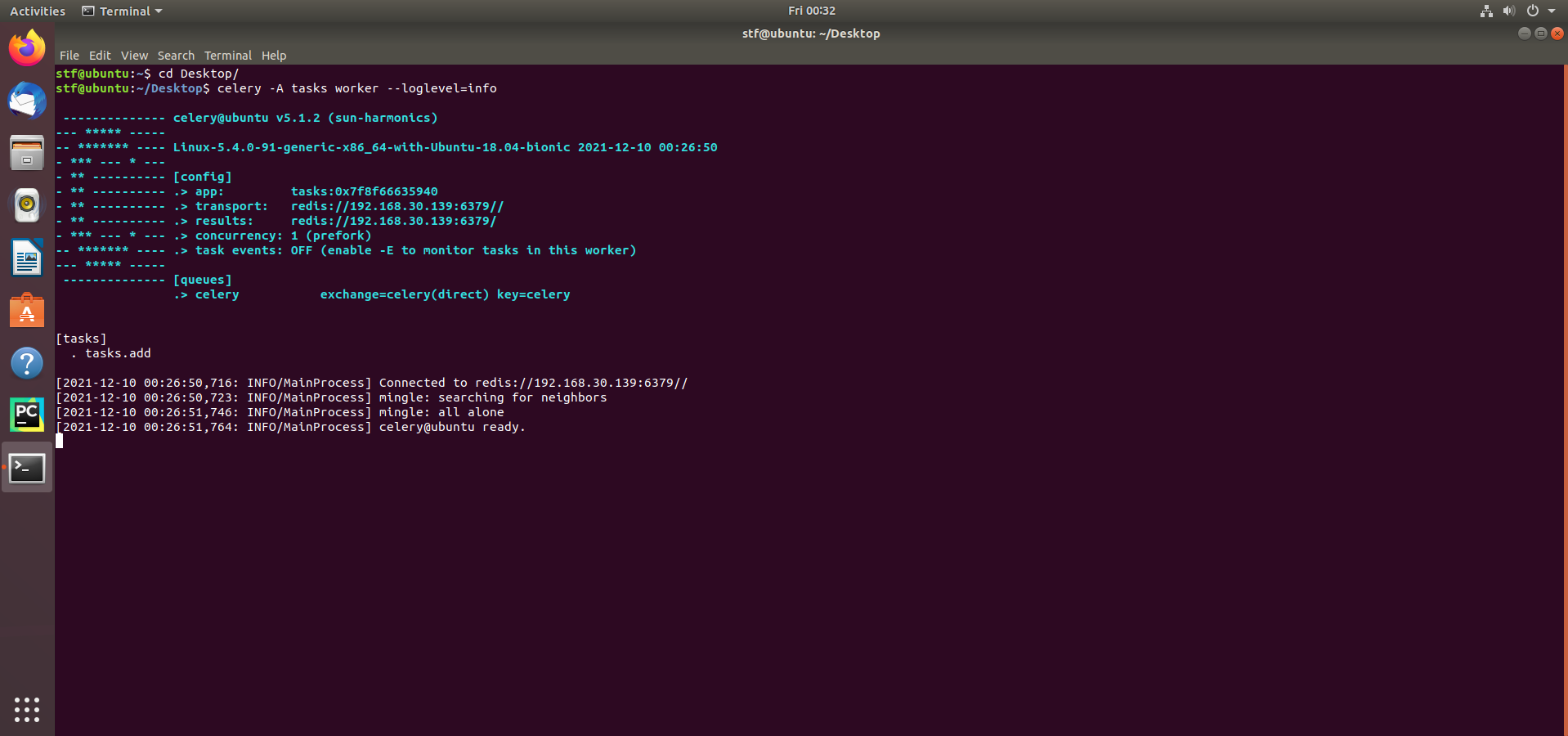Click the 'Connected to redis' log line

372,383
